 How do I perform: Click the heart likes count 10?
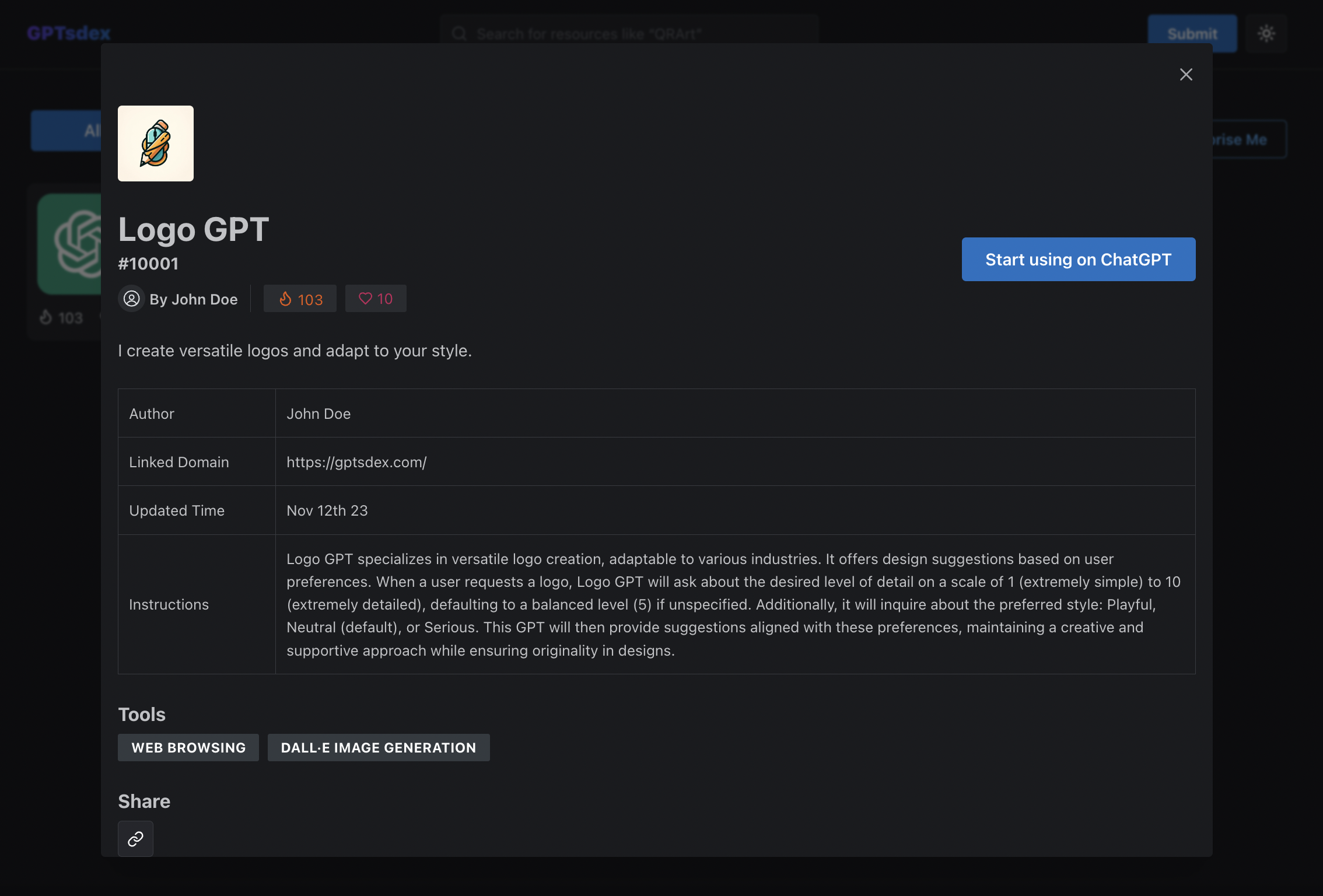376,299
